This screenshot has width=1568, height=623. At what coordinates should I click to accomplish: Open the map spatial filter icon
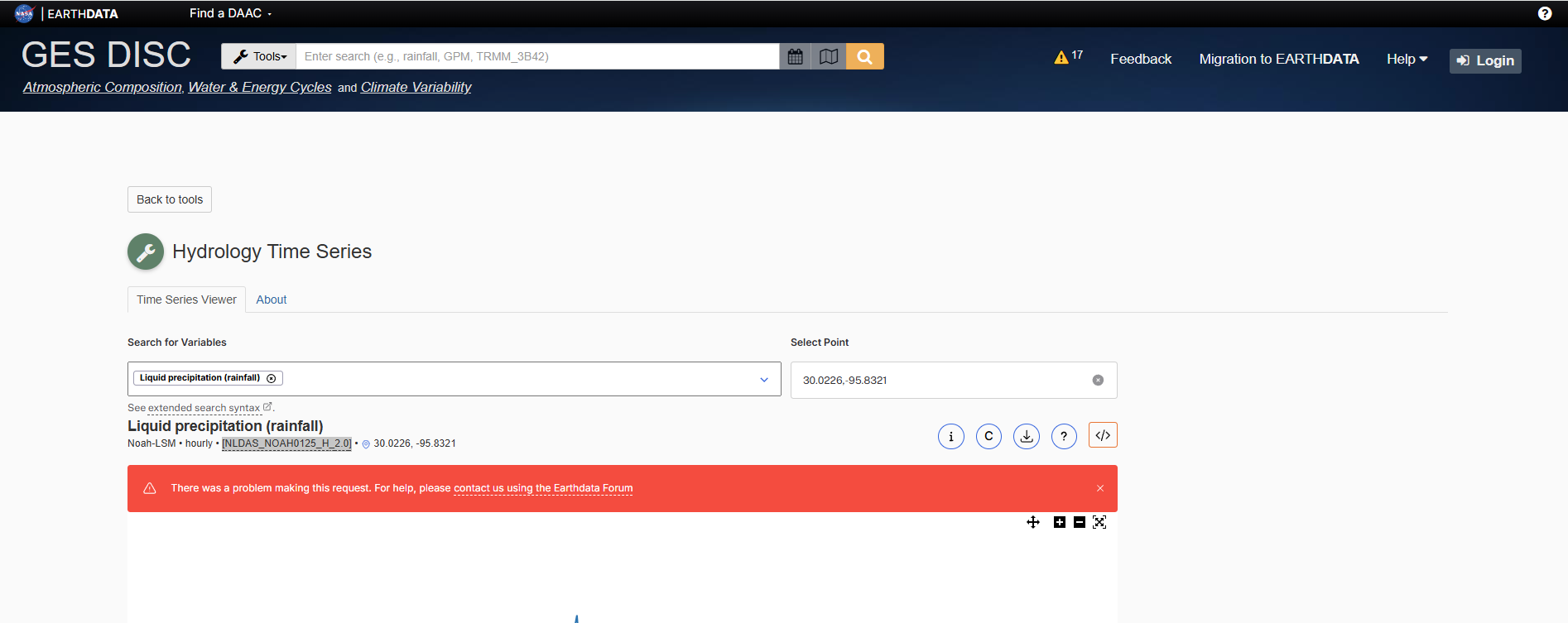[x=829, y=56]
